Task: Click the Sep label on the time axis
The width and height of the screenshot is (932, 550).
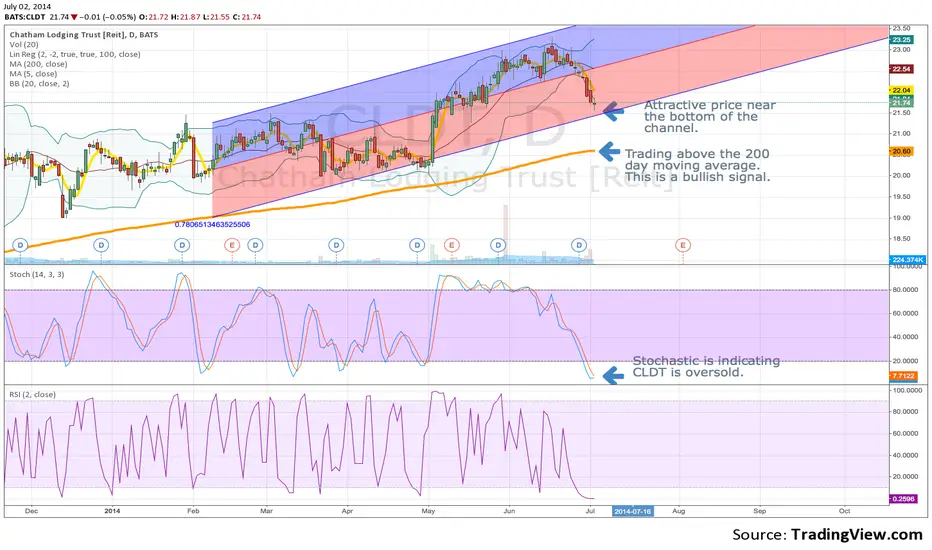Action: pos(760,511)
